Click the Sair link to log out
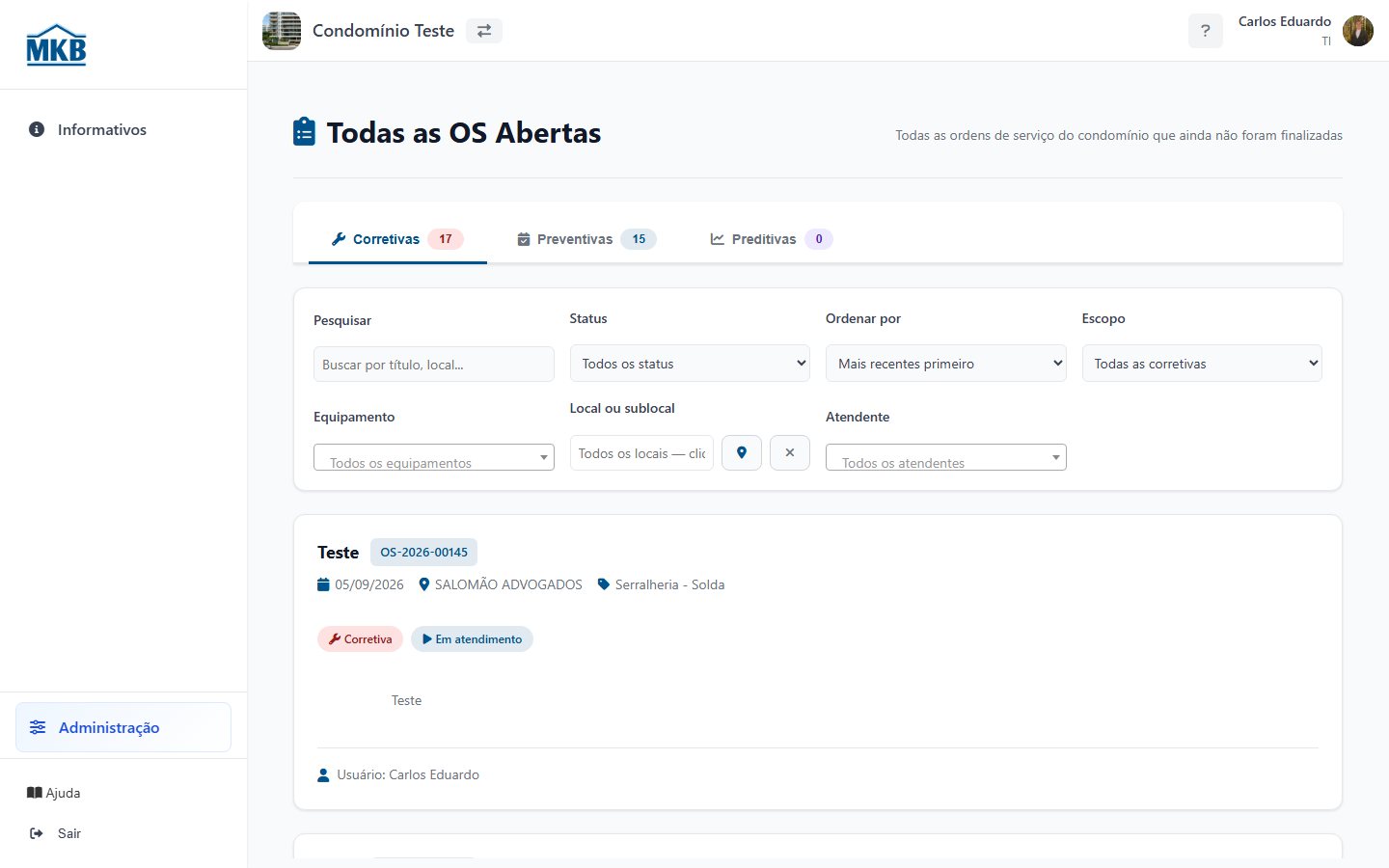 click(x=56, y=833)
